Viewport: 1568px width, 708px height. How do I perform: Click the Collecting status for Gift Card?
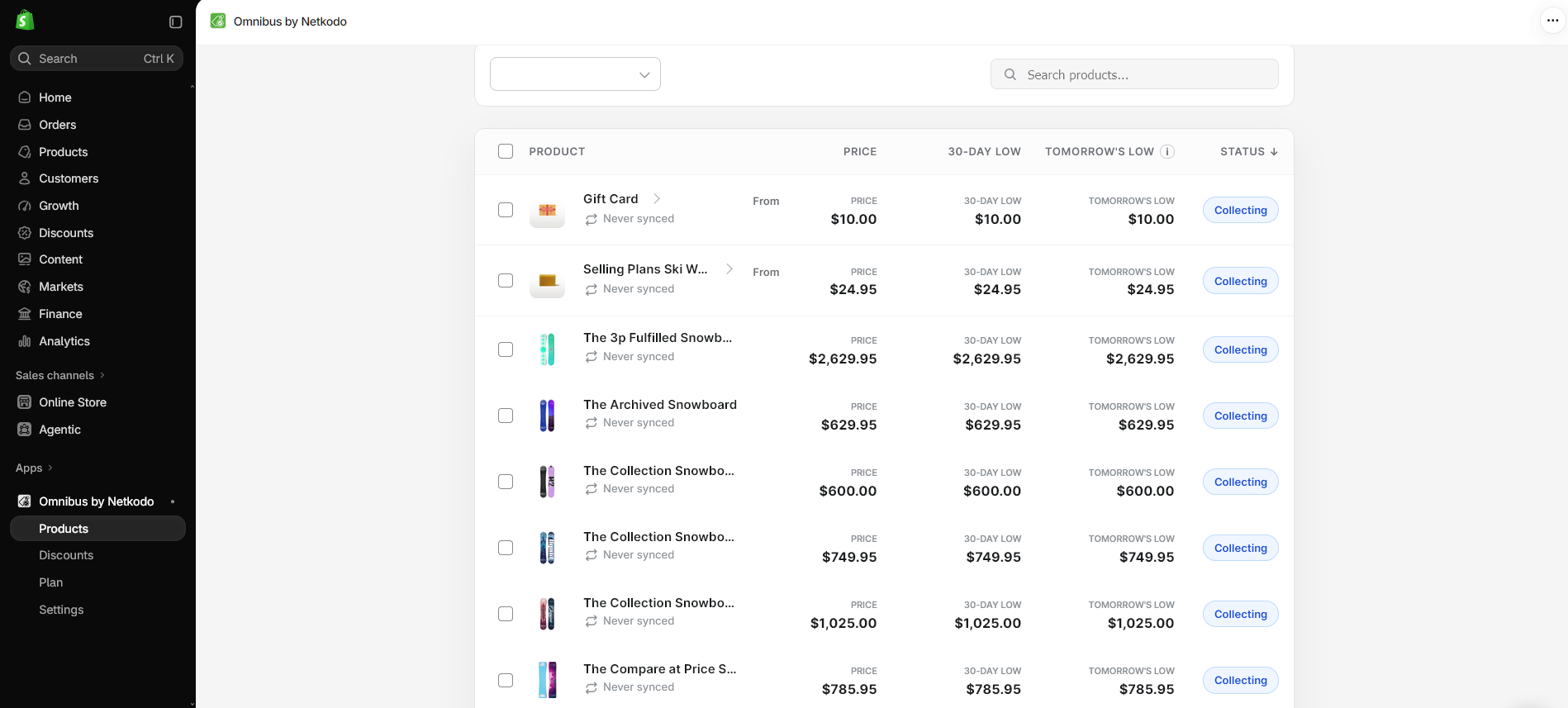[1241, 210]
